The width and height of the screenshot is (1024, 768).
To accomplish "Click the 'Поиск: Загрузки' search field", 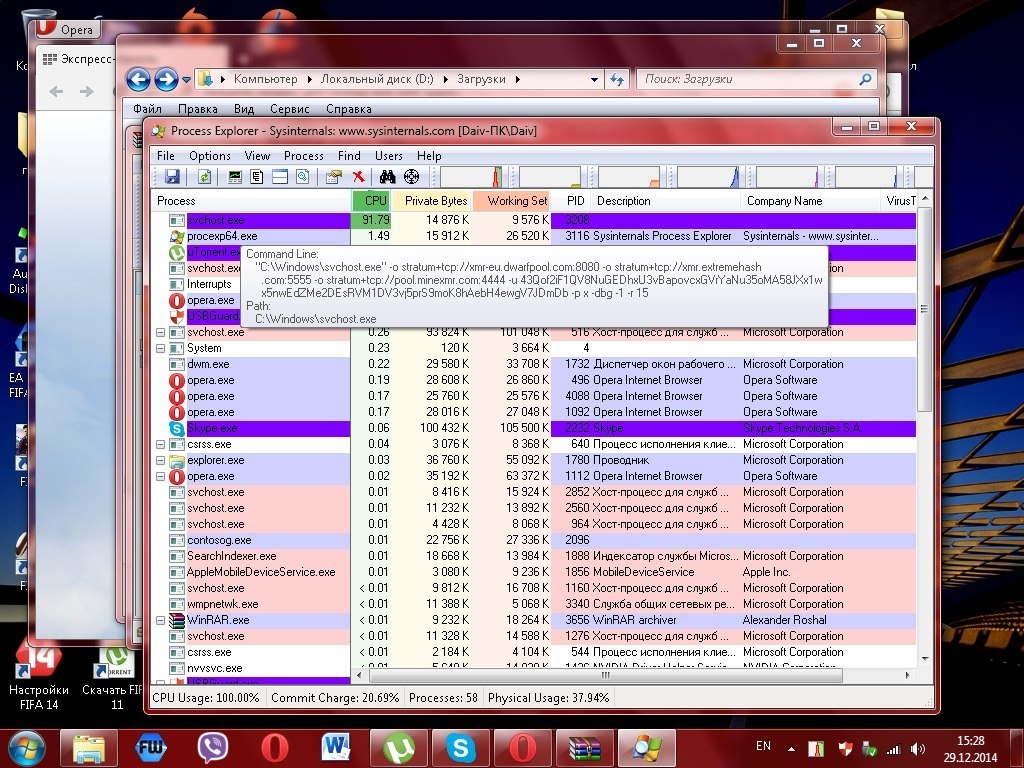I will [756, 80].
